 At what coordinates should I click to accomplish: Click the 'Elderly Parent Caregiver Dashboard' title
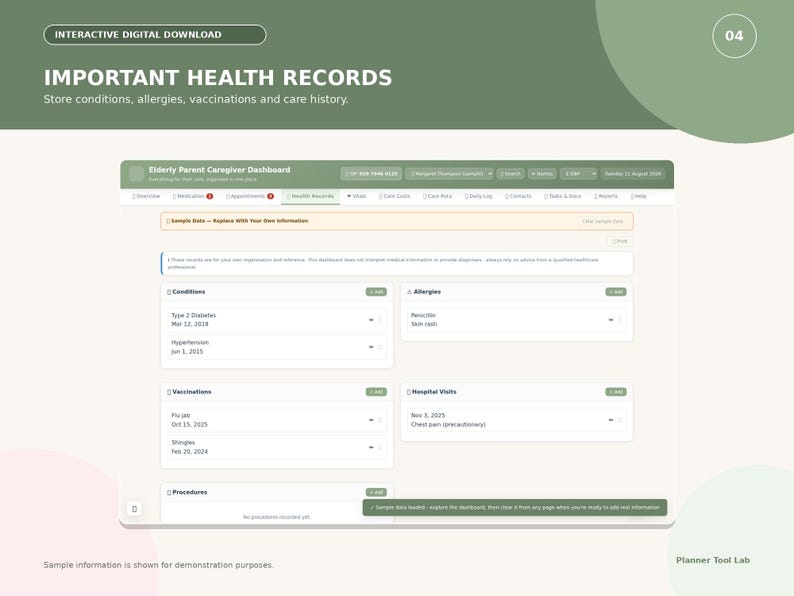point(220,170)
